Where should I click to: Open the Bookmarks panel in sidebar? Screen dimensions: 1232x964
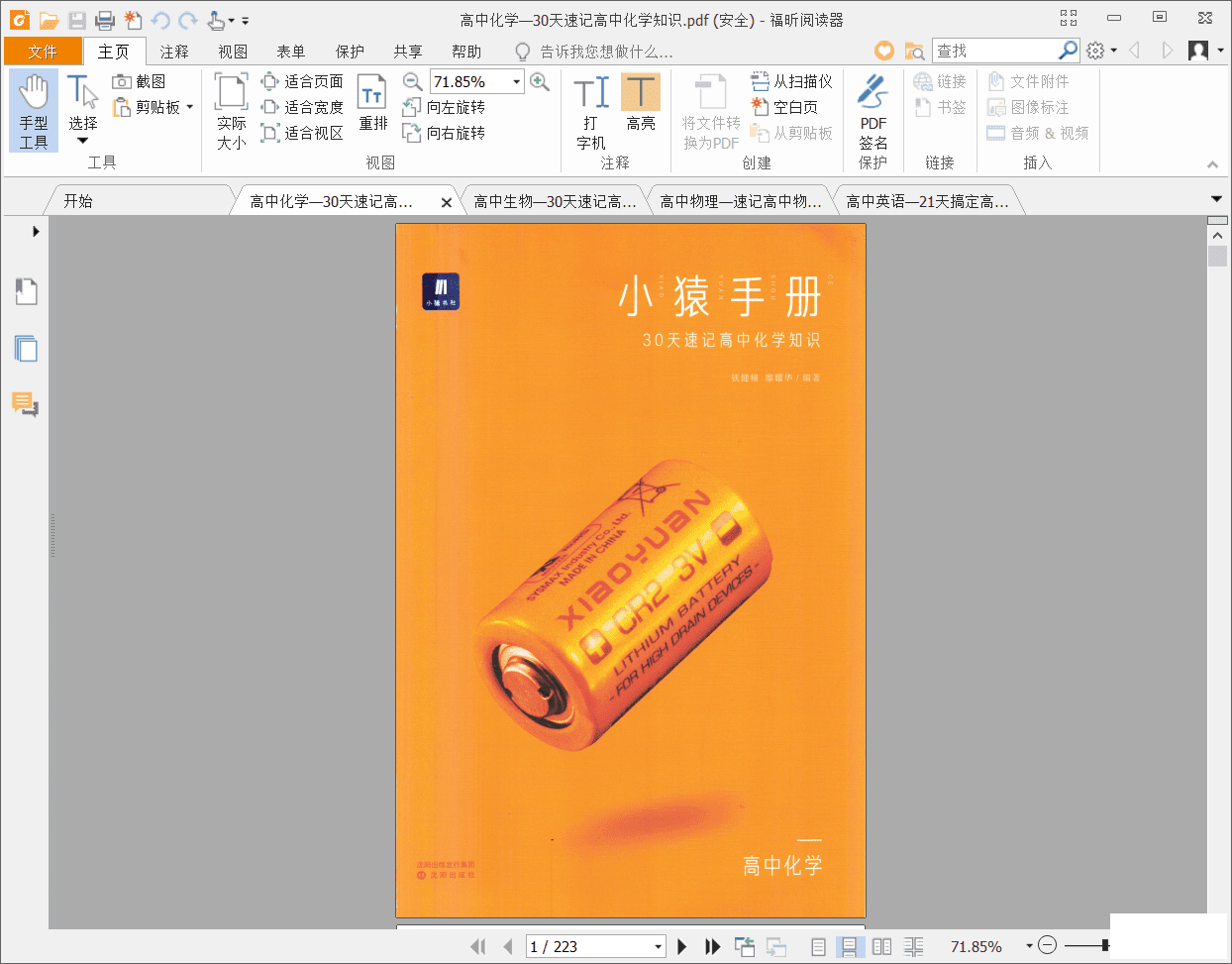(27, 291)
